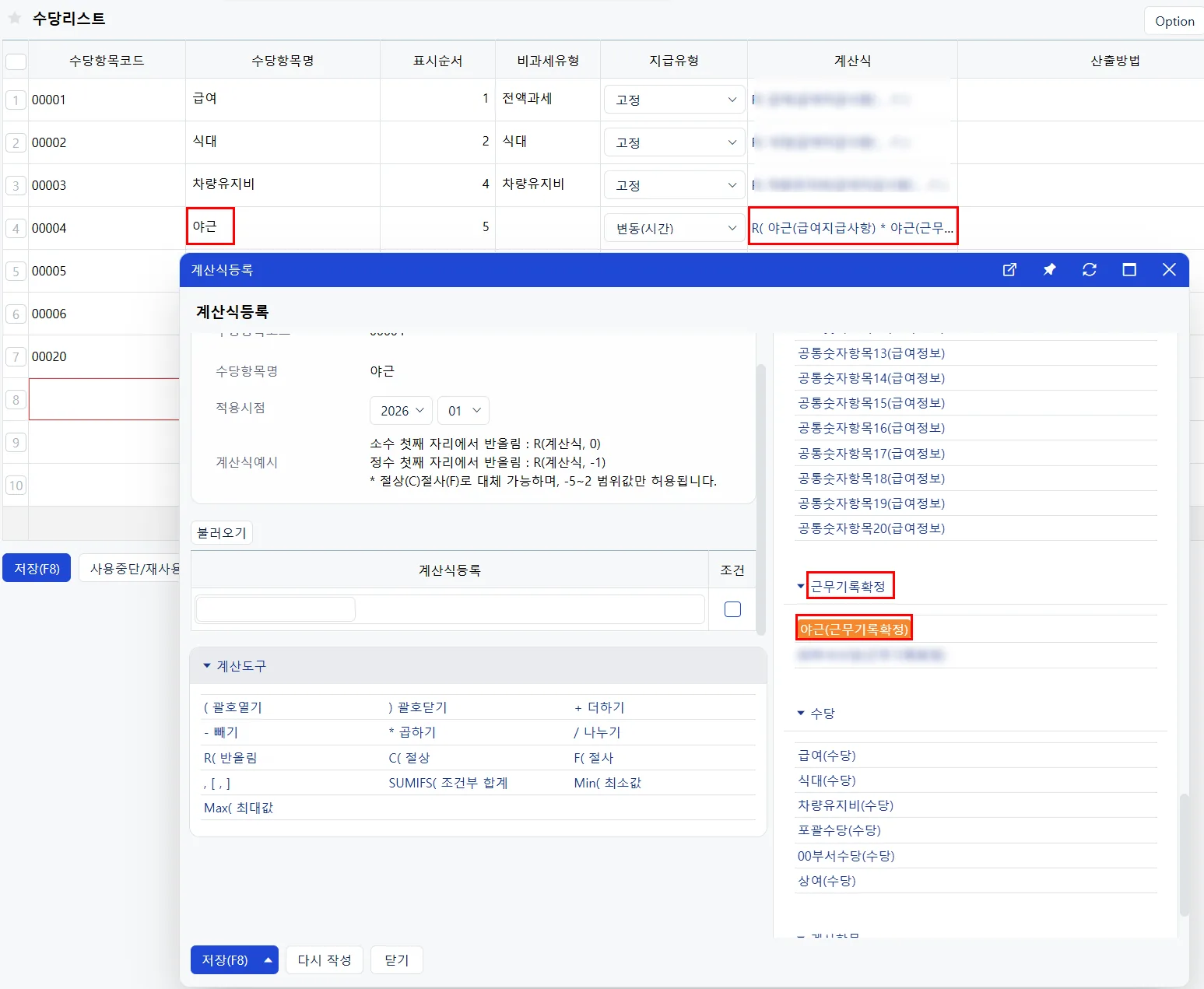Select 공통숫자항목17(급여정보)

click(x=871, y=454)
